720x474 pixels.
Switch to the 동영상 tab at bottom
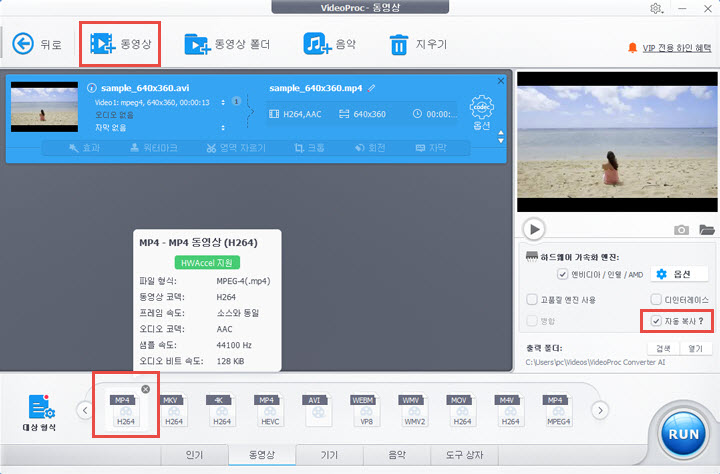(262, 455)
